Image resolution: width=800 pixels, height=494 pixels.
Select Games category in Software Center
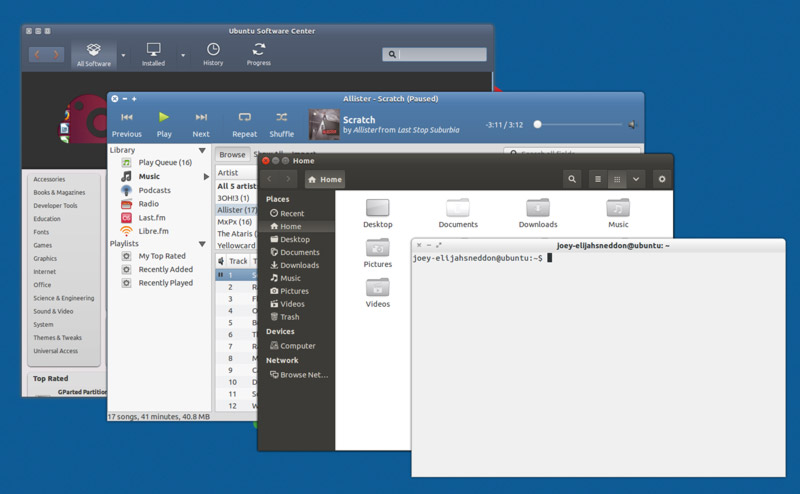point(43,245)
